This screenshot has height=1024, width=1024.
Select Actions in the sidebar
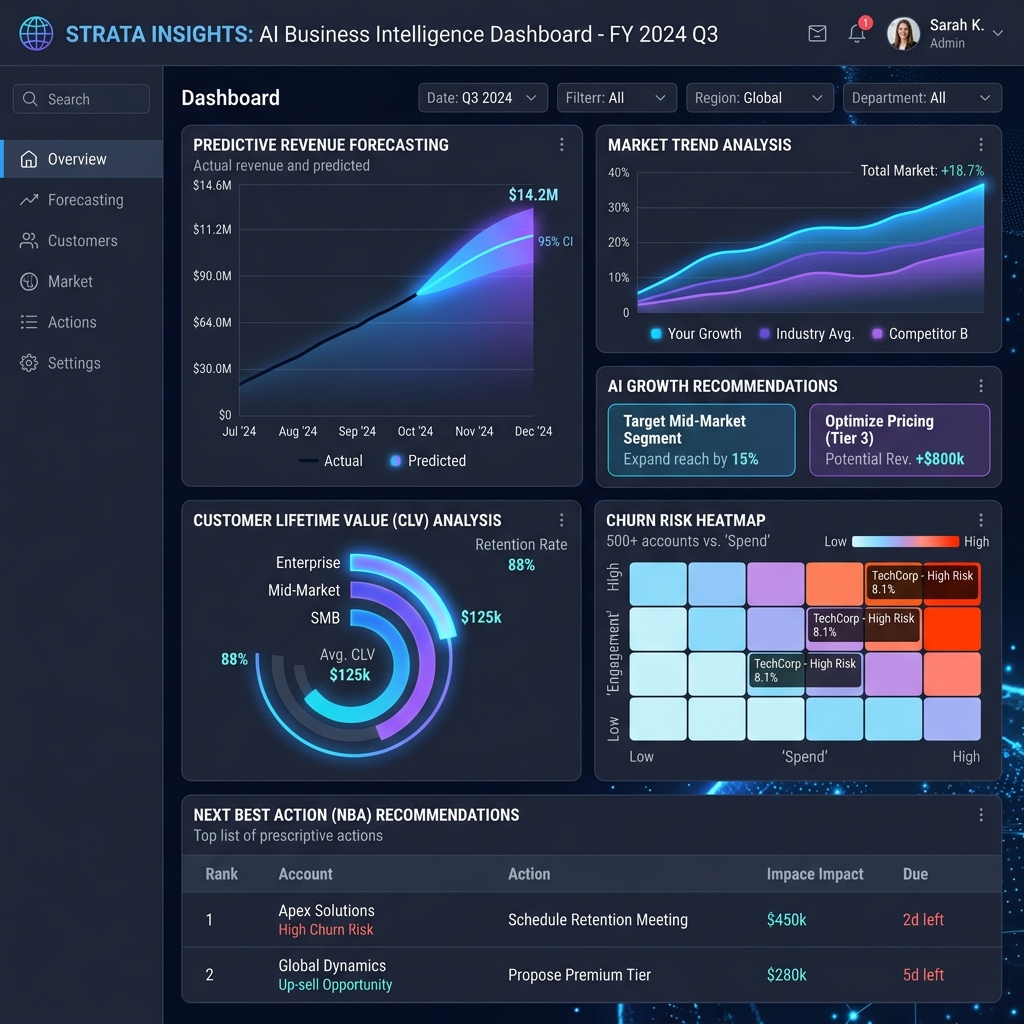pyautogui.click(x=81, y=322)
